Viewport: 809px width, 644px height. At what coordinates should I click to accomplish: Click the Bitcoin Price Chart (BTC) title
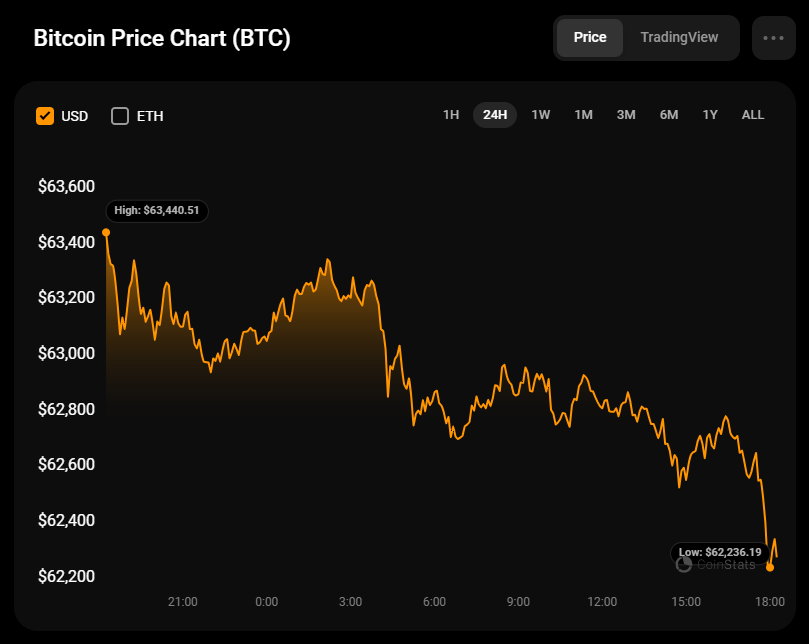point(162,39)
